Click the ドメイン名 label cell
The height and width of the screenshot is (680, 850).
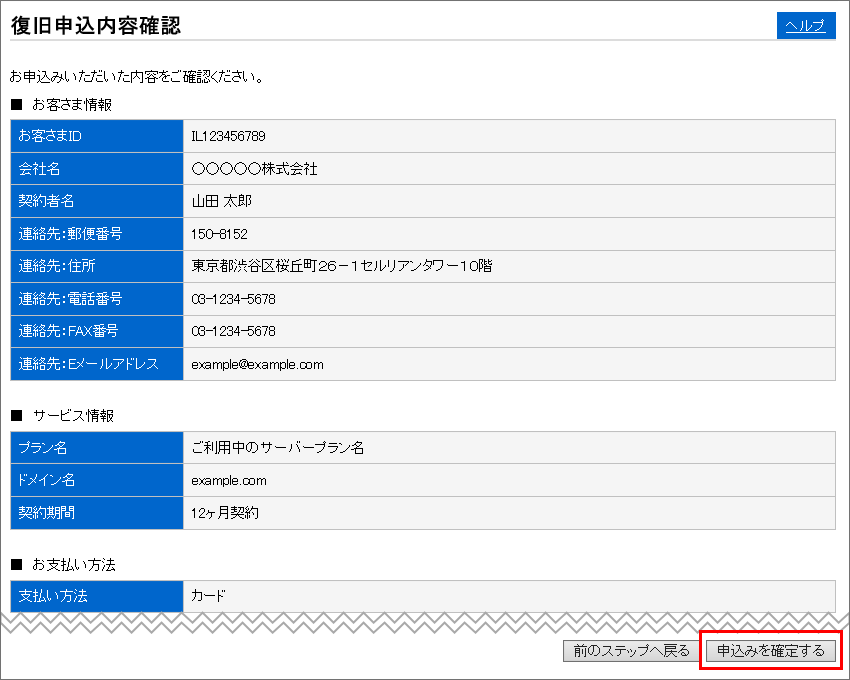[97, 480]
